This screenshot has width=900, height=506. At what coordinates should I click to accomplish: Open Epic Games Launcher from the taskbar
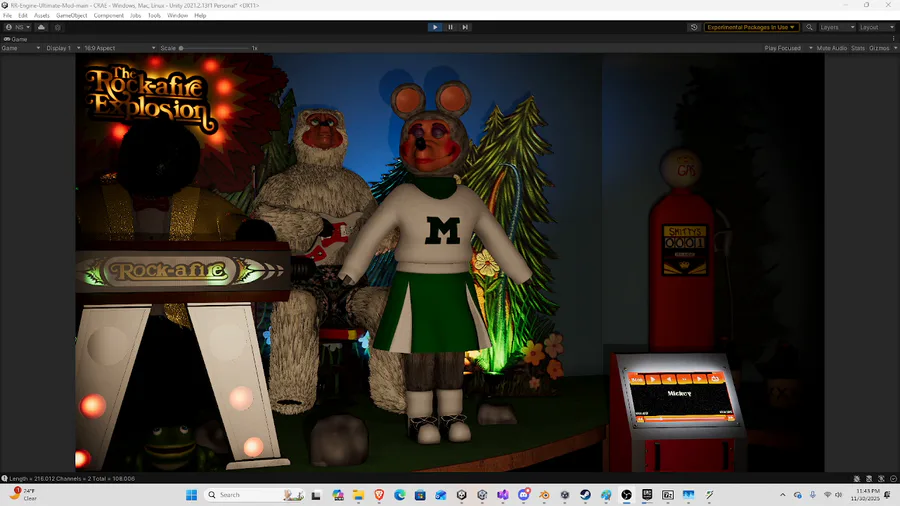pos(647,495)
